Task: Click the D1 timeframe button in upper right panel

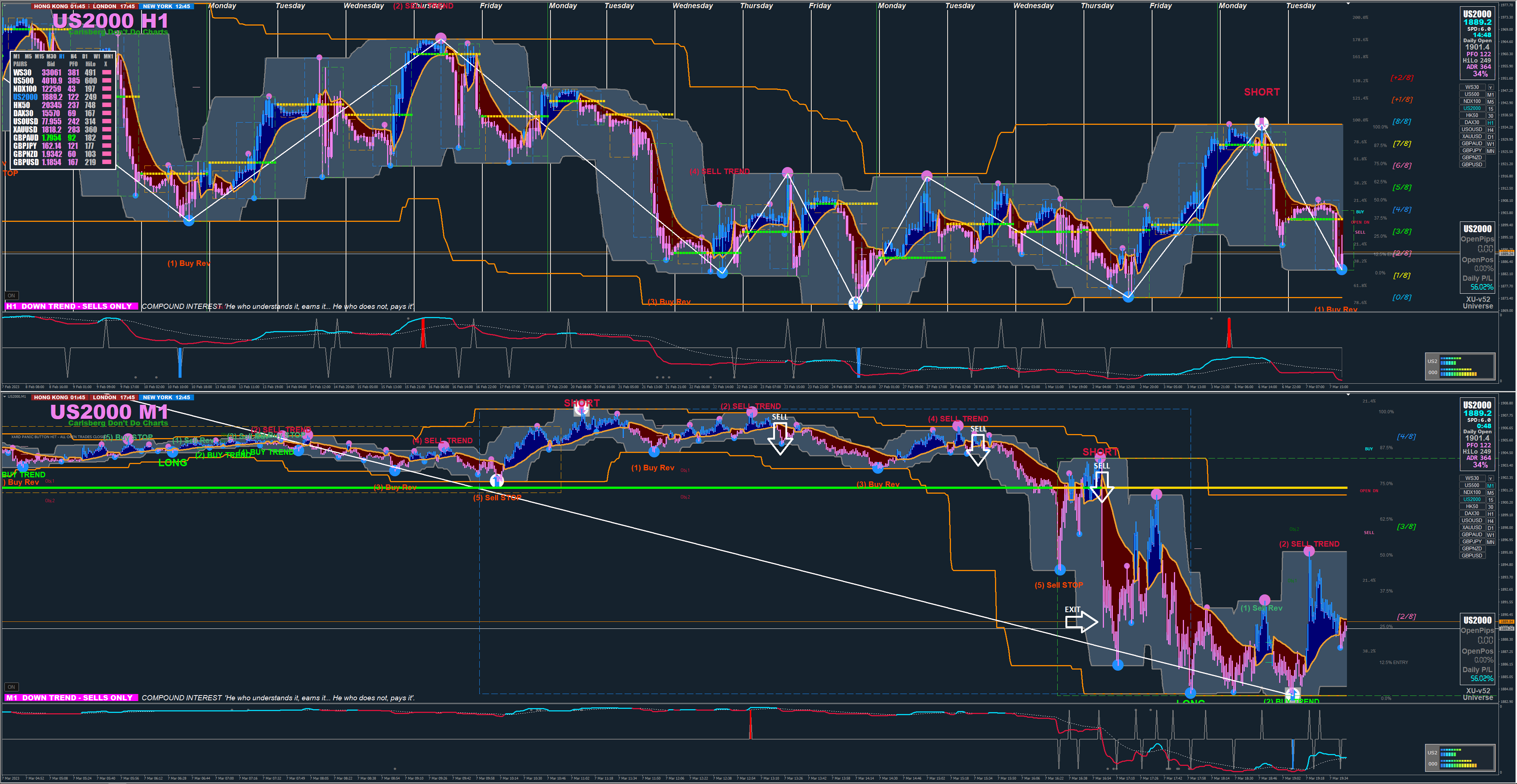Action: tap(1490, 137)
